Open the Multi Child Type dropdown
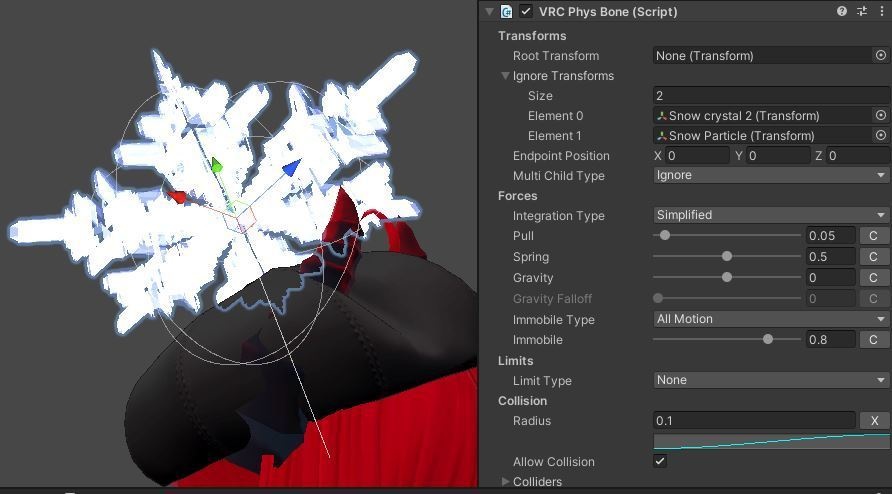 pyautogui.click(x=771, y=175)
